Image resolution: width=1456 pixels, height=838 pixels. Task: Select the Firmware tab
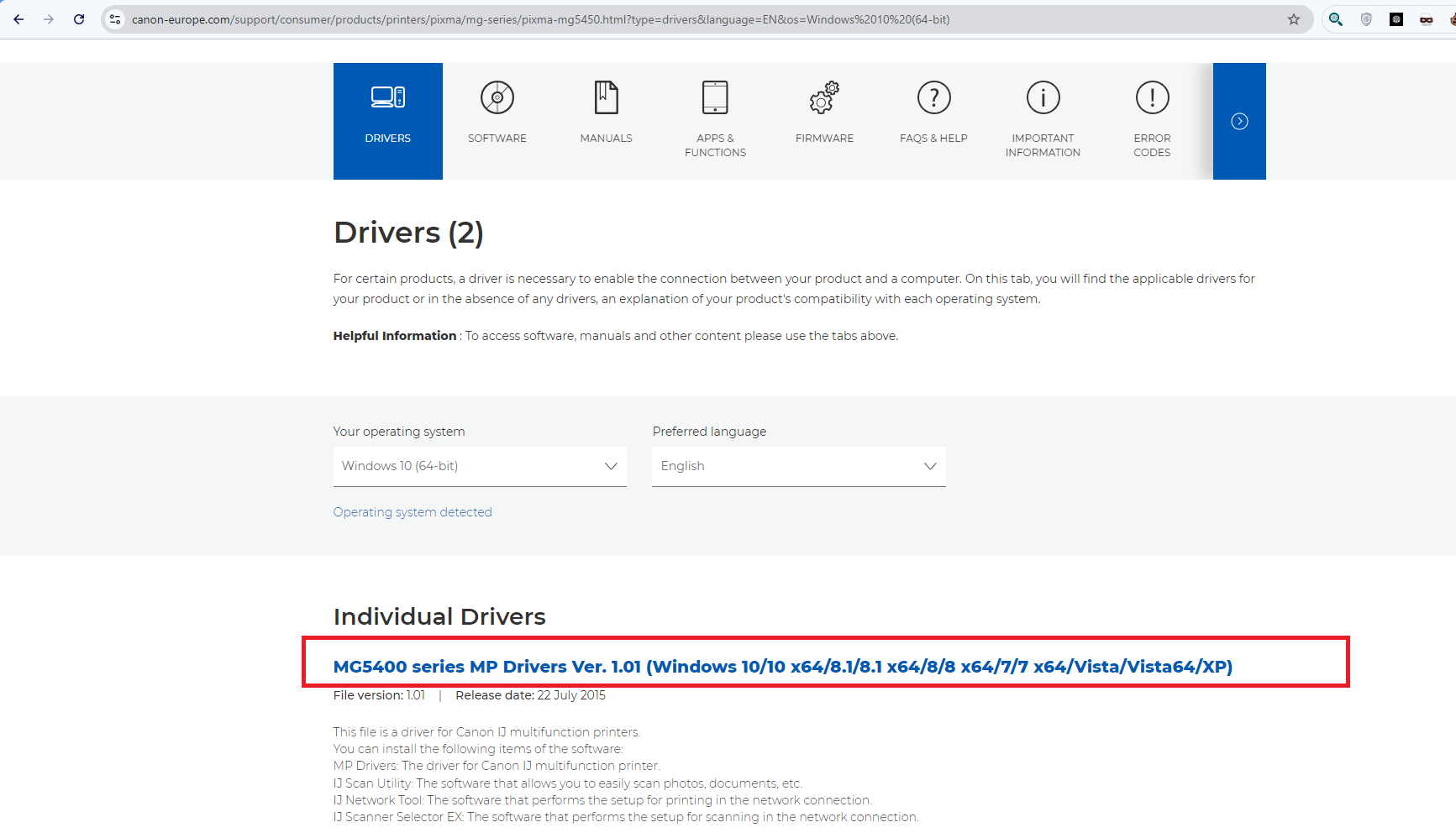point(825,121)
